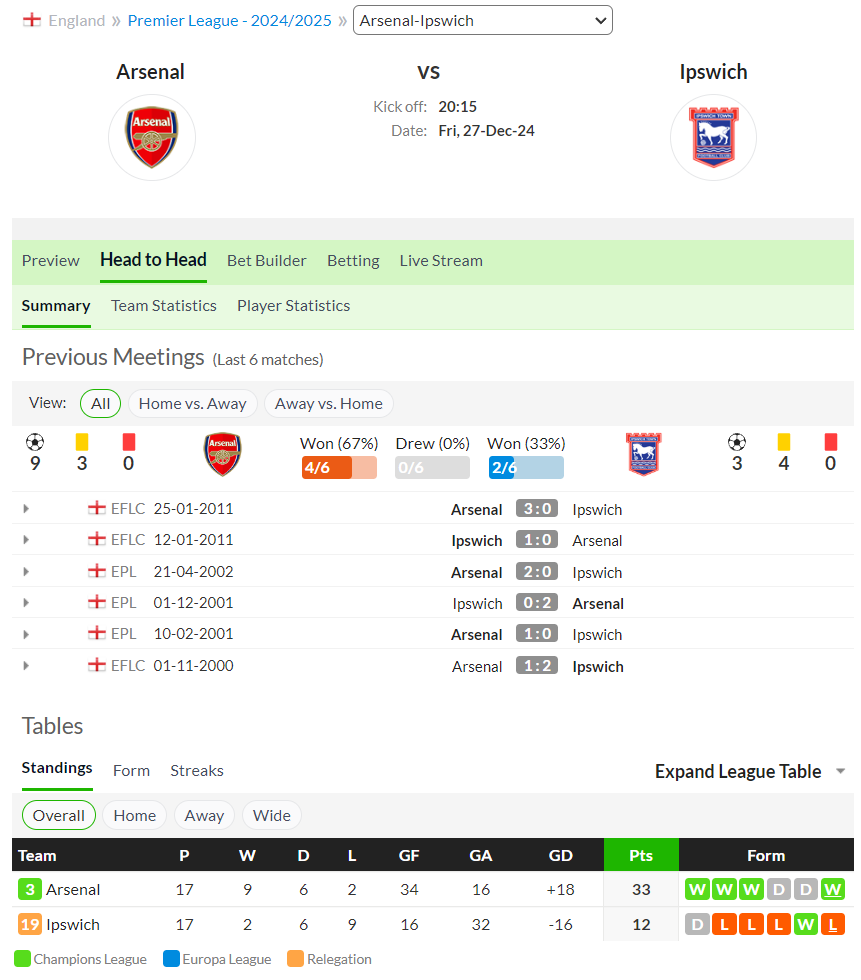This screenshot has height=980, width=861.
Task: Select the Away vs. Home view filter
Action: click(329, 404)
